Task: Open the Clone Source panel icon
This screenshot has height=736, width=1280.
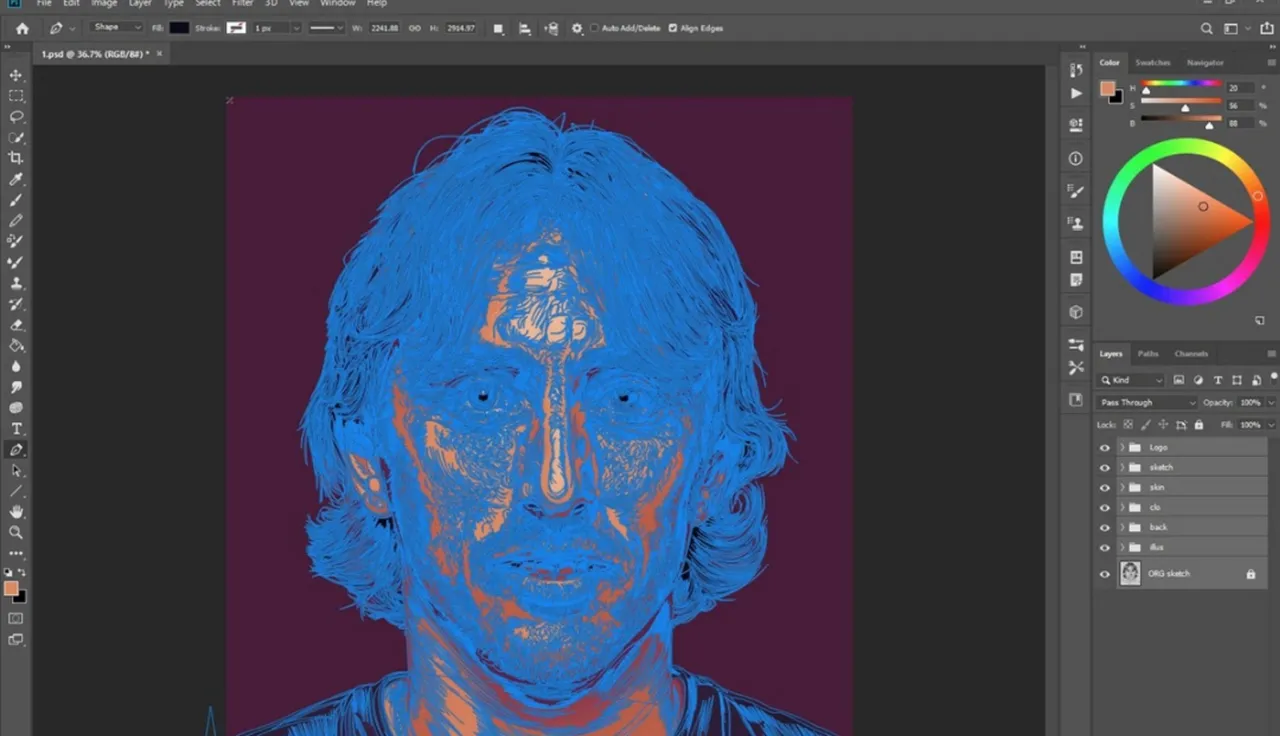Action: (1076, 223)
